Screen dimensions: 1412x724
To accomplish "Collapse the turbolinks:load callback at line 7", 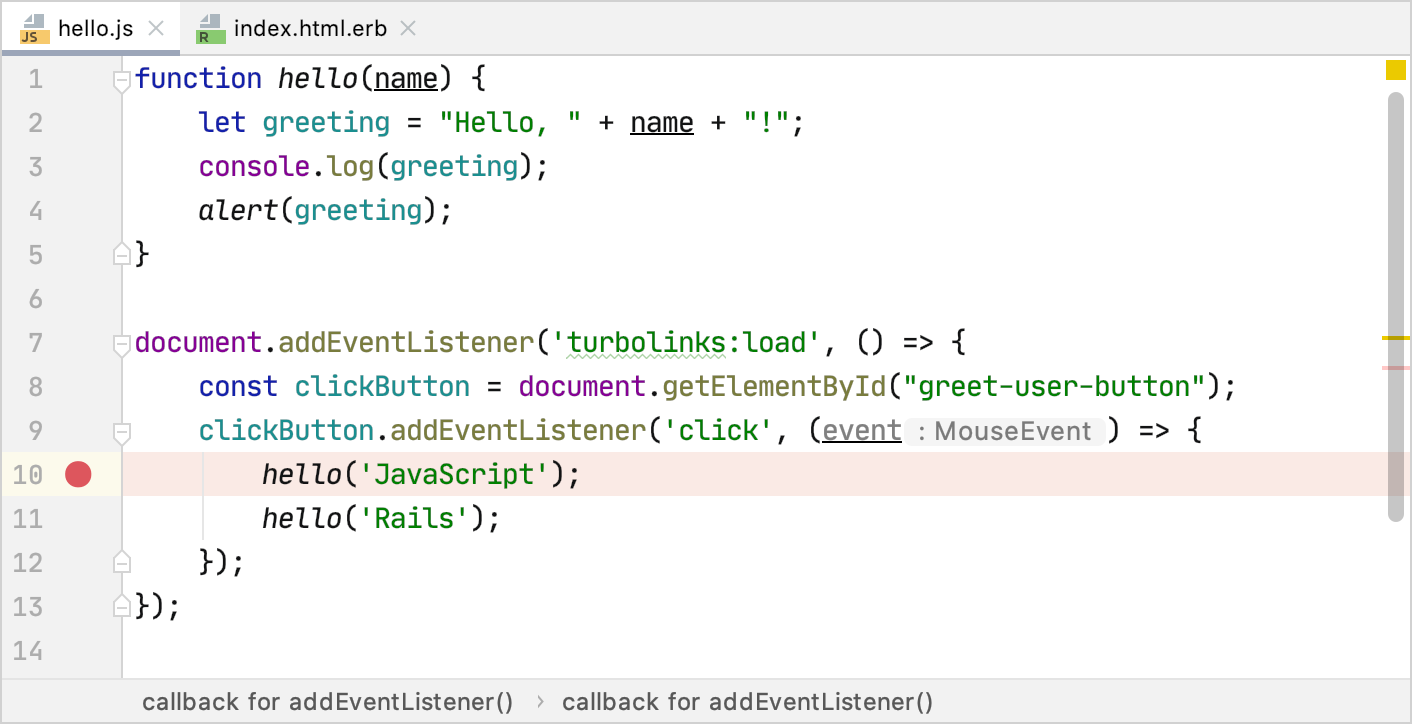I will click(x=121, y=342).
